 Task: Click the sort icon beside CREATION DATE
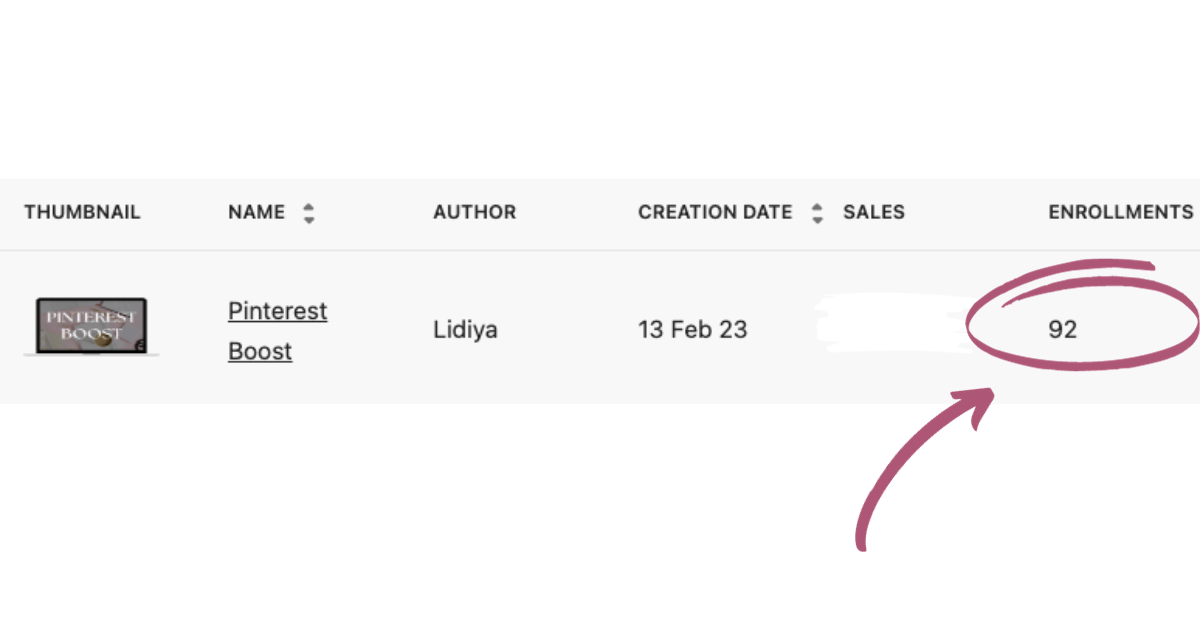tap(818, 213)
